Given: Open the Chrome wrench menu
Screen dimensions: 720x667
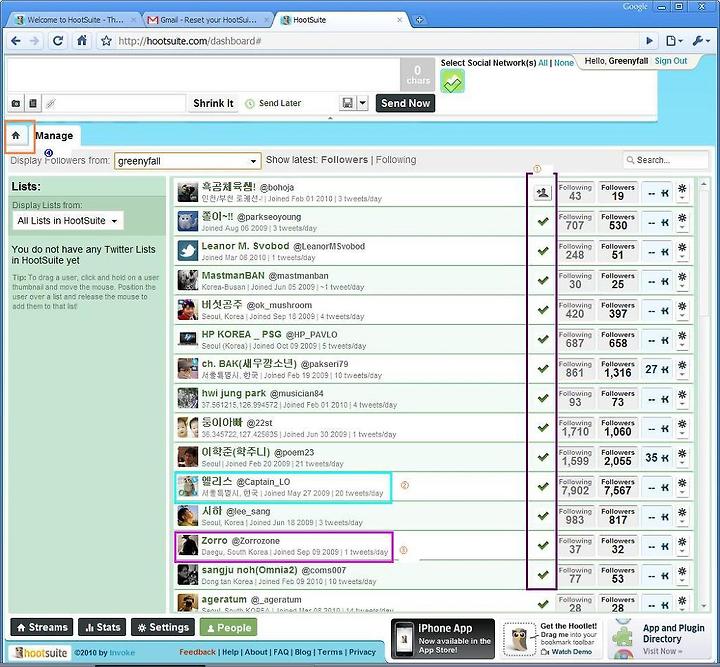Looking at the screenshot, I should coord(701,41).
